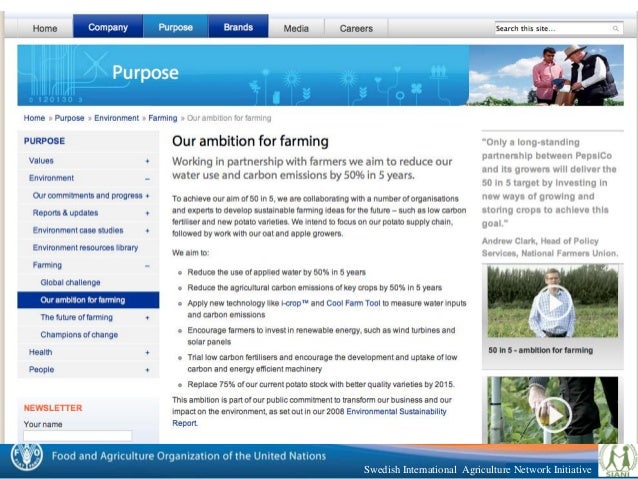
Task: Click the Our ambition for farming heading
Action: click(x=250, y=141)
